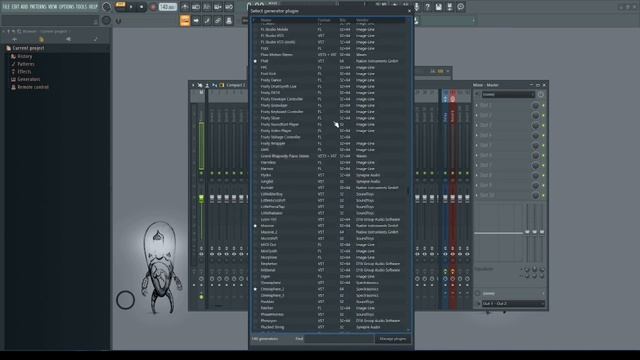Adjust Slot 1 mix knob in Mixer
640x360 pixels.
click(x=536, y=105)
